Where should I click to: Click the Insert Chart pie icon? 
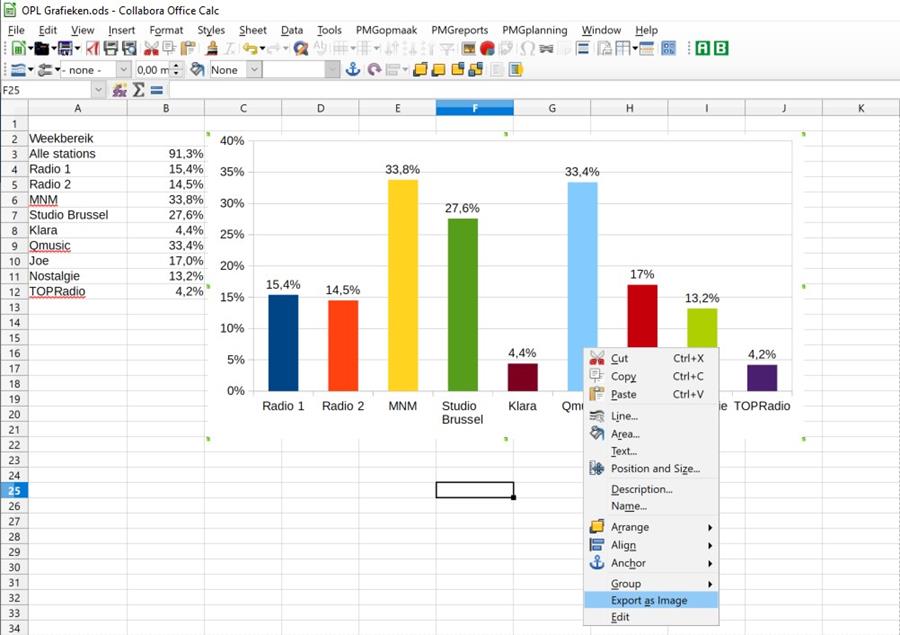487,48
